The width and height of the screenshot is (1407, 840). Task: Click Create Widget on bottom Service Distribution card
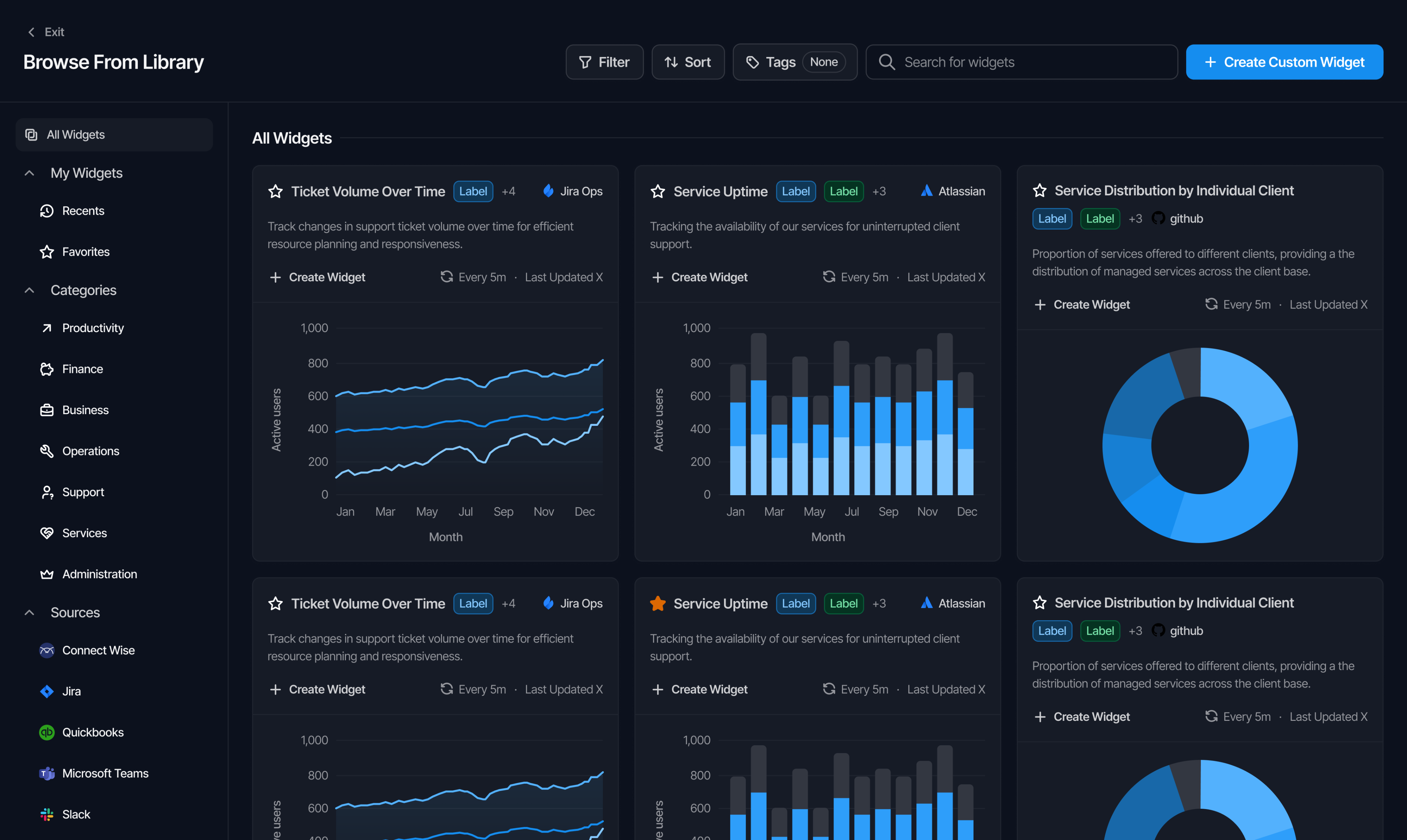pos(1082,717)
